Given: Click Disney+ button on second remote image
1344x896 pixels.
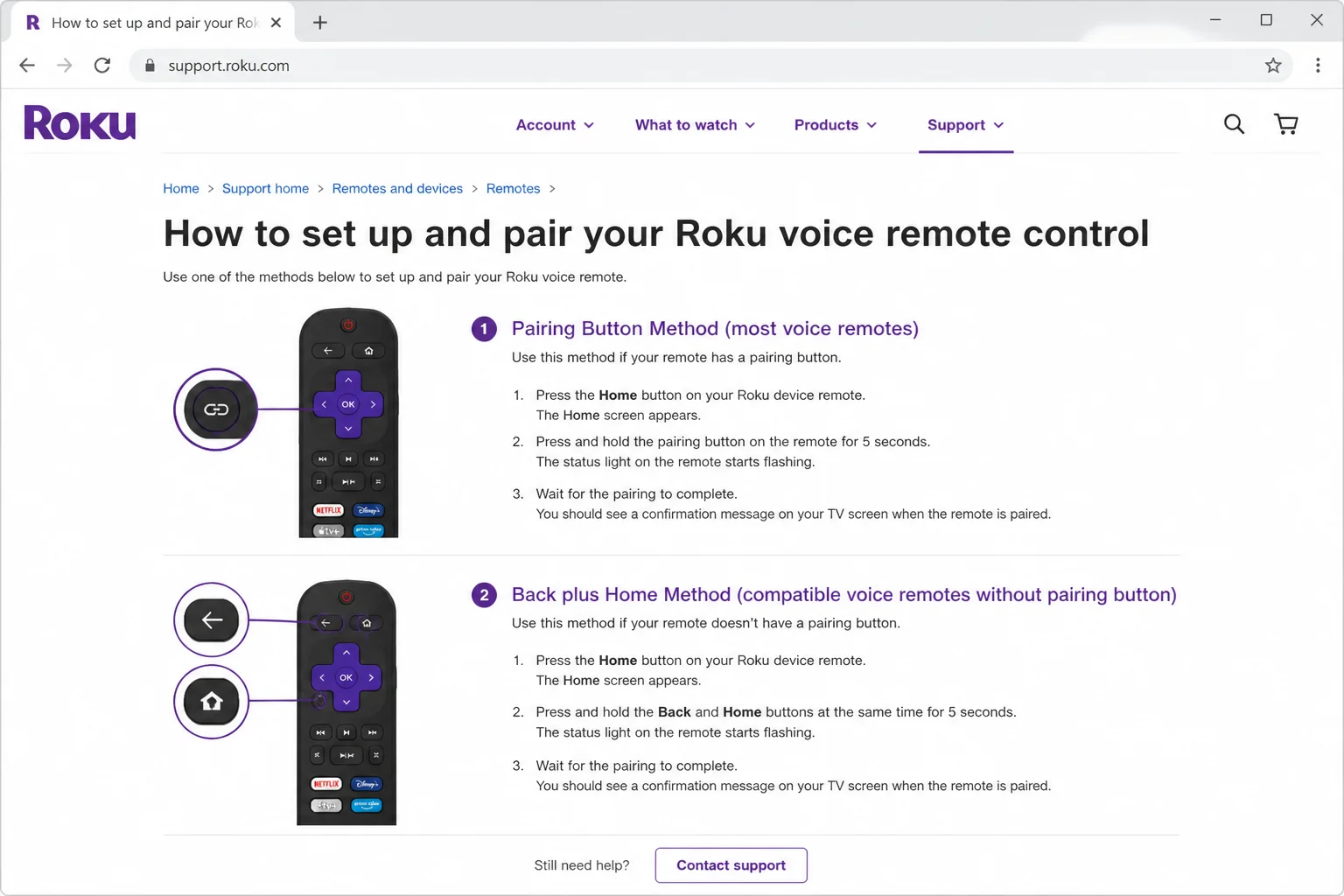Looking at the screenshot, I should [x=367, y=784].
